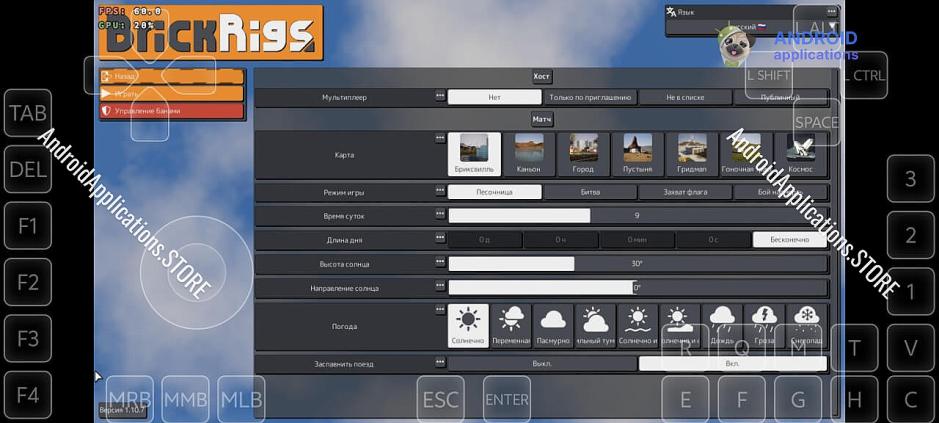Set multiplayer to Нет

coord(495,97)
